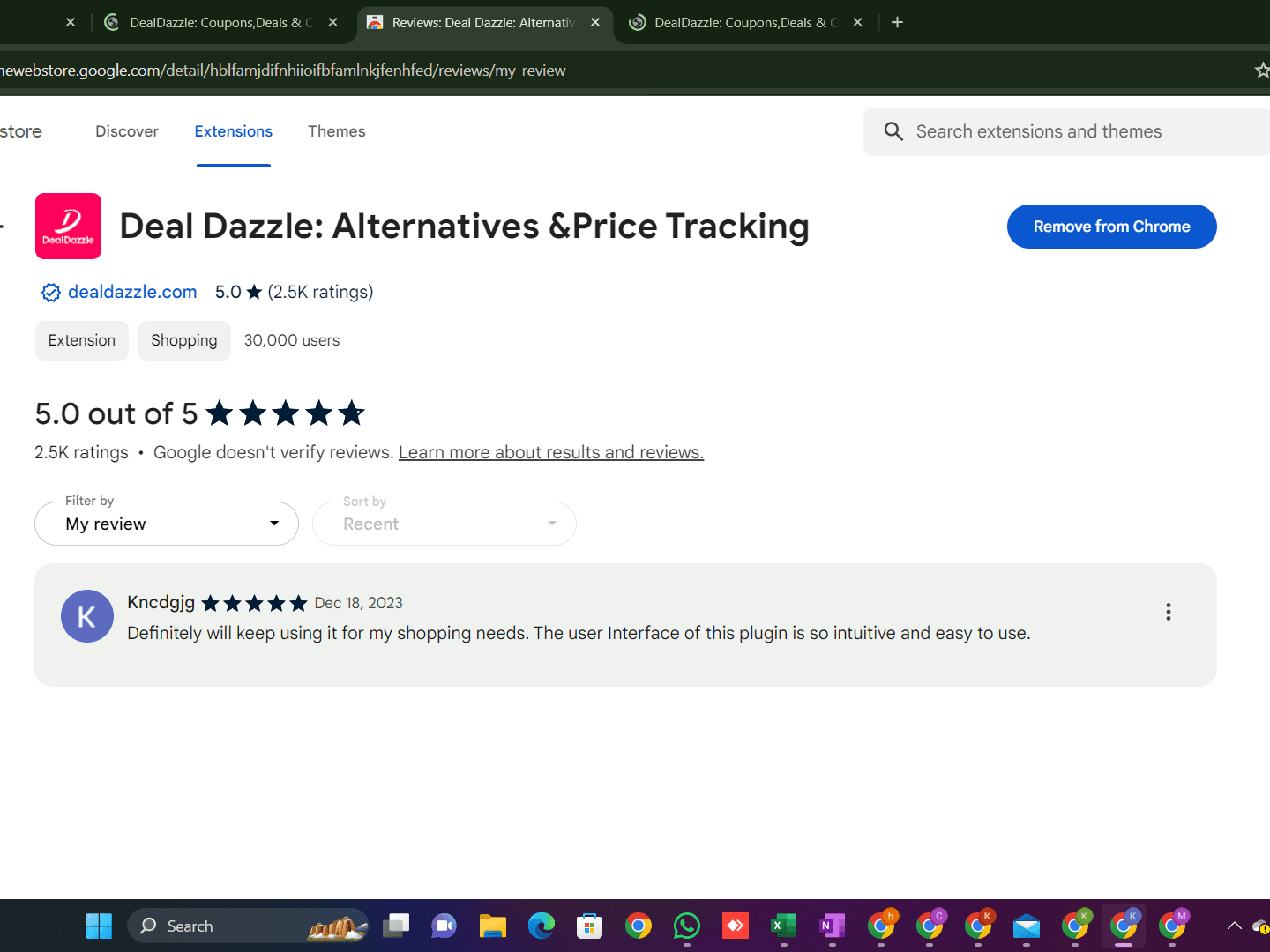Select the Shopping category chip
The height and width of the screenshot is (952, 1270).
pos(184,340)
